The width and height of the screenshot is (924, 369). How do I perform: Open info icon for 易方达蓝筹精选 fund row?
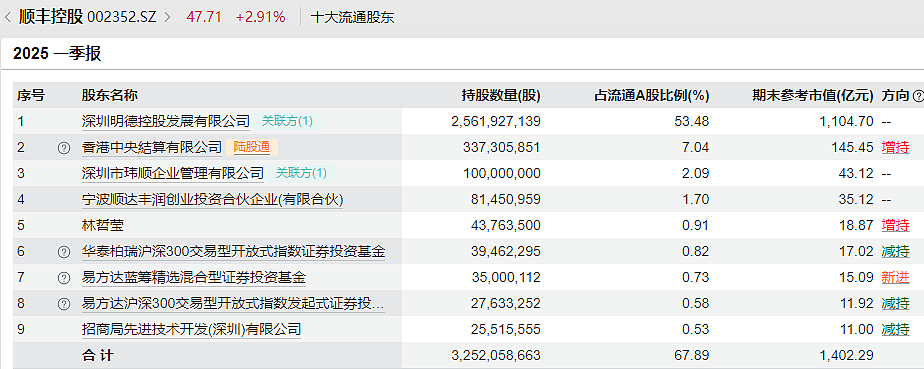[x=64, y=278]
